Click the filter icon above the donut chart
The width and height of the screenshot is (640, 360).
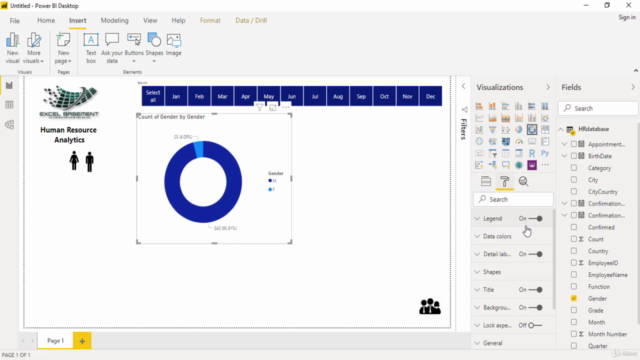pos(259,107)
